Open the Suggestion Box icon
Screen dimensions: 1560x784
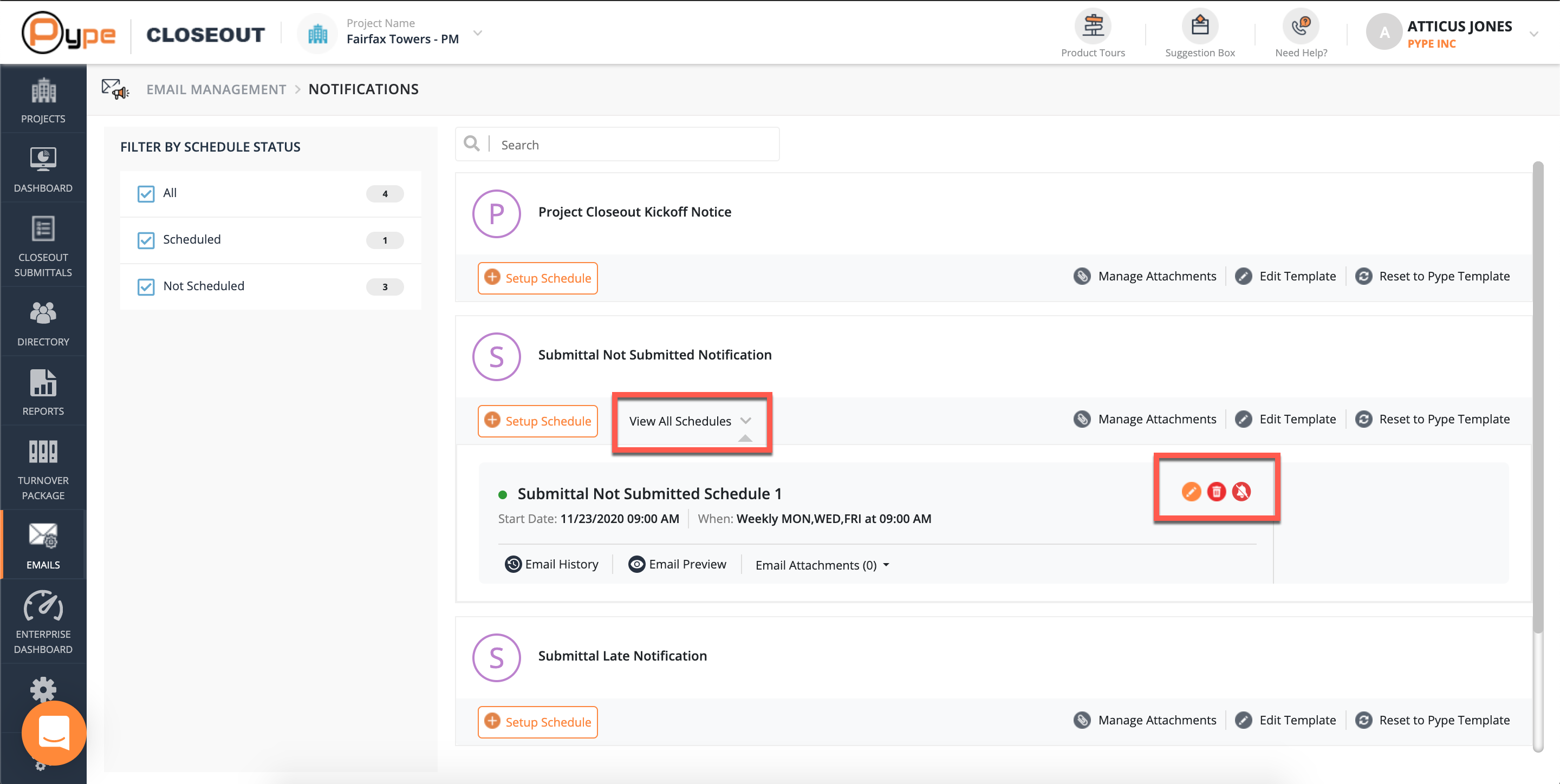click(1200, 27)
